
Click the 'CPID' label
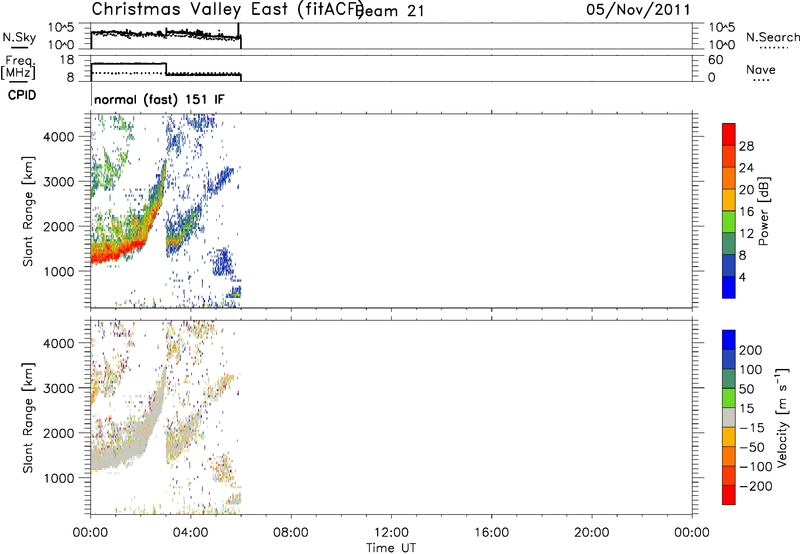[22, 95]
